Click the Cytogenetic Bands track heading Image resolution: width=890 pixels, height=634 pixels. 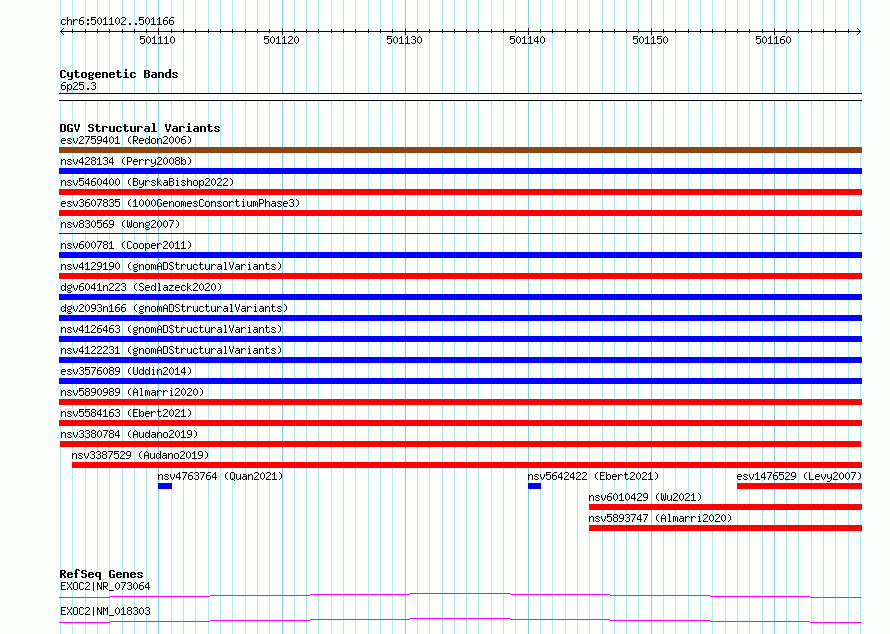119,74
